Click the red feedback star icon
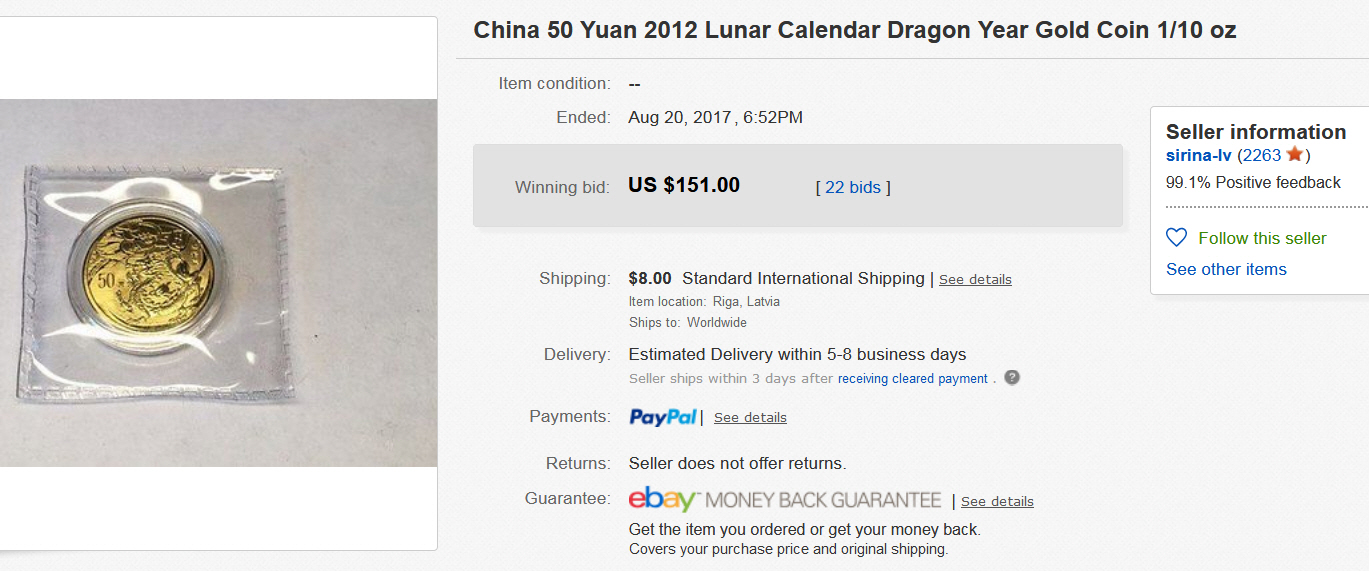1369x571 pixels. [x=1295, y=154]
